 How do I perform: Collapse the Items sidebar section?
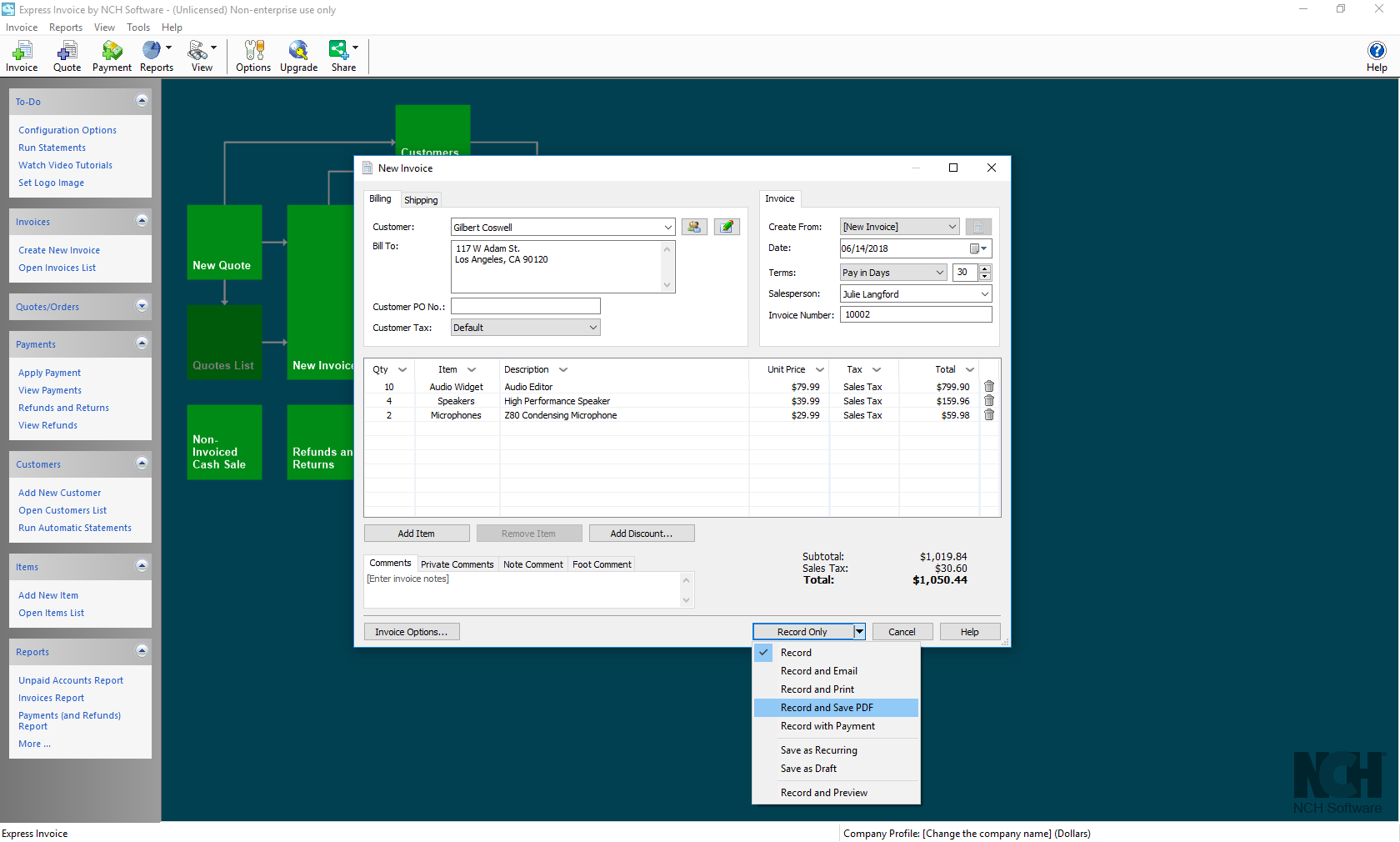tap(142, 566)
